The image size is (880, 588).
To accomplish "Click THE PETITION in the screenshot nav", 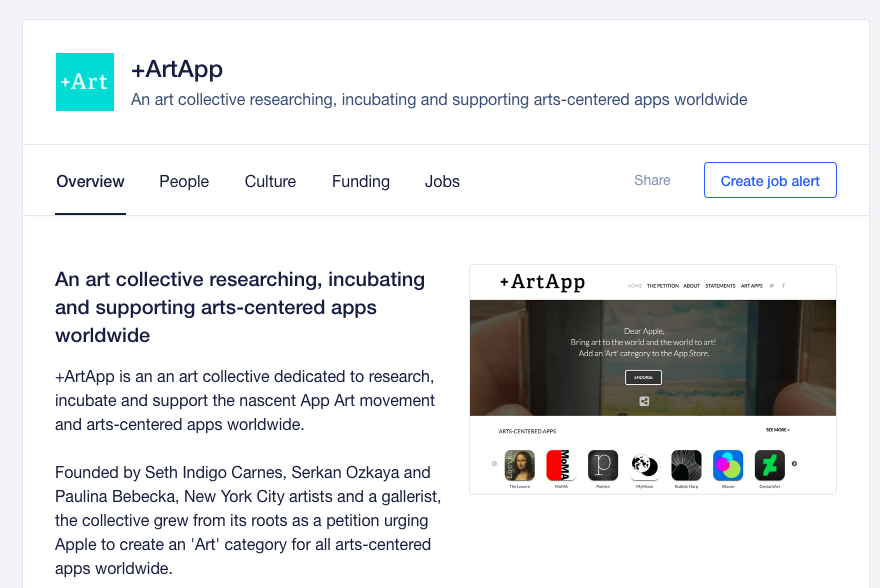I will (663, 286).
